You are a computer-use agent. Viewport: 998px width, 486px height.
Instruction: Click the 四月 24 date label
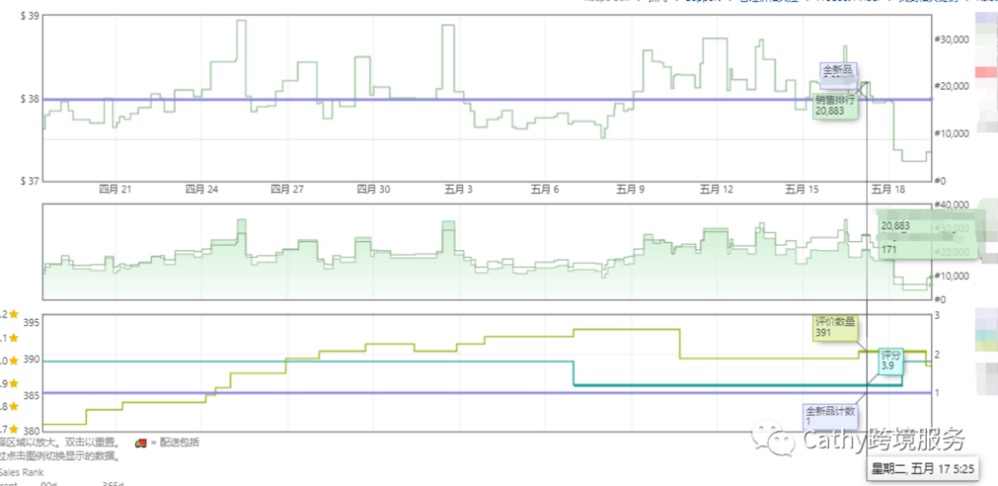pyautogui.click(x=201, y=189)
